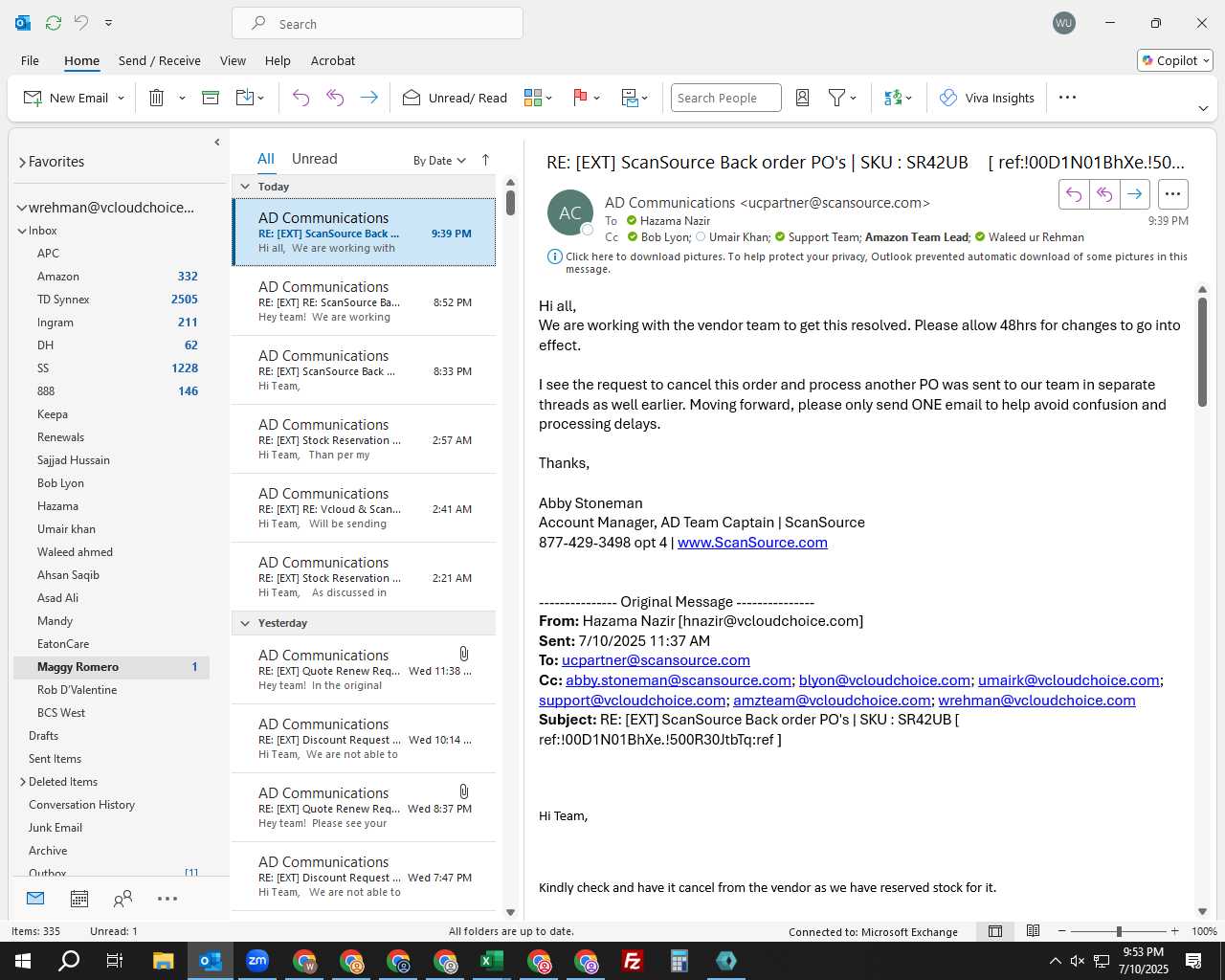Click the zoom in plus button
Viewport: 1225px width, 980px height.
tap(1174, 931)
